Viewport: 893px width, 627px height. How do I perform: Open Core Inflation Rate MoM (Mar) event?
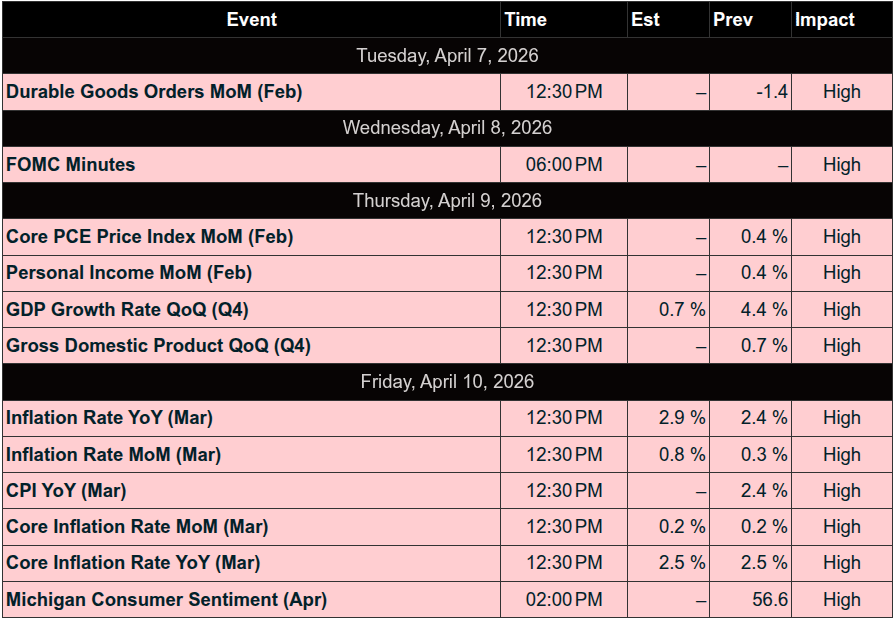[x=137, y=527]
